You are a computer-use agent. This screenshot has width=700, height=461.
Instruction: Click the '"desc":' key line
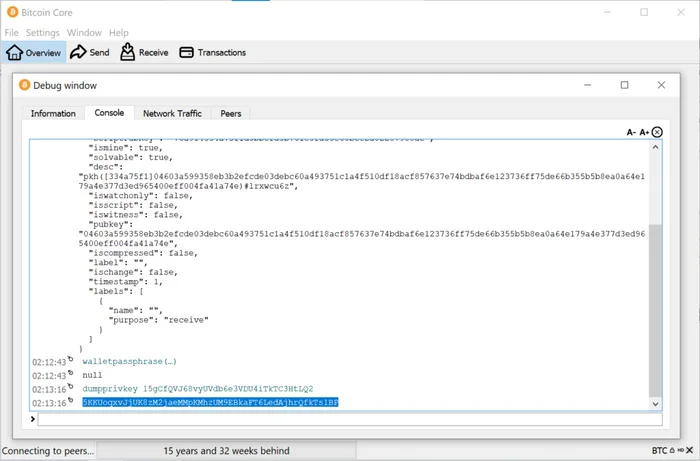(106, 167)
